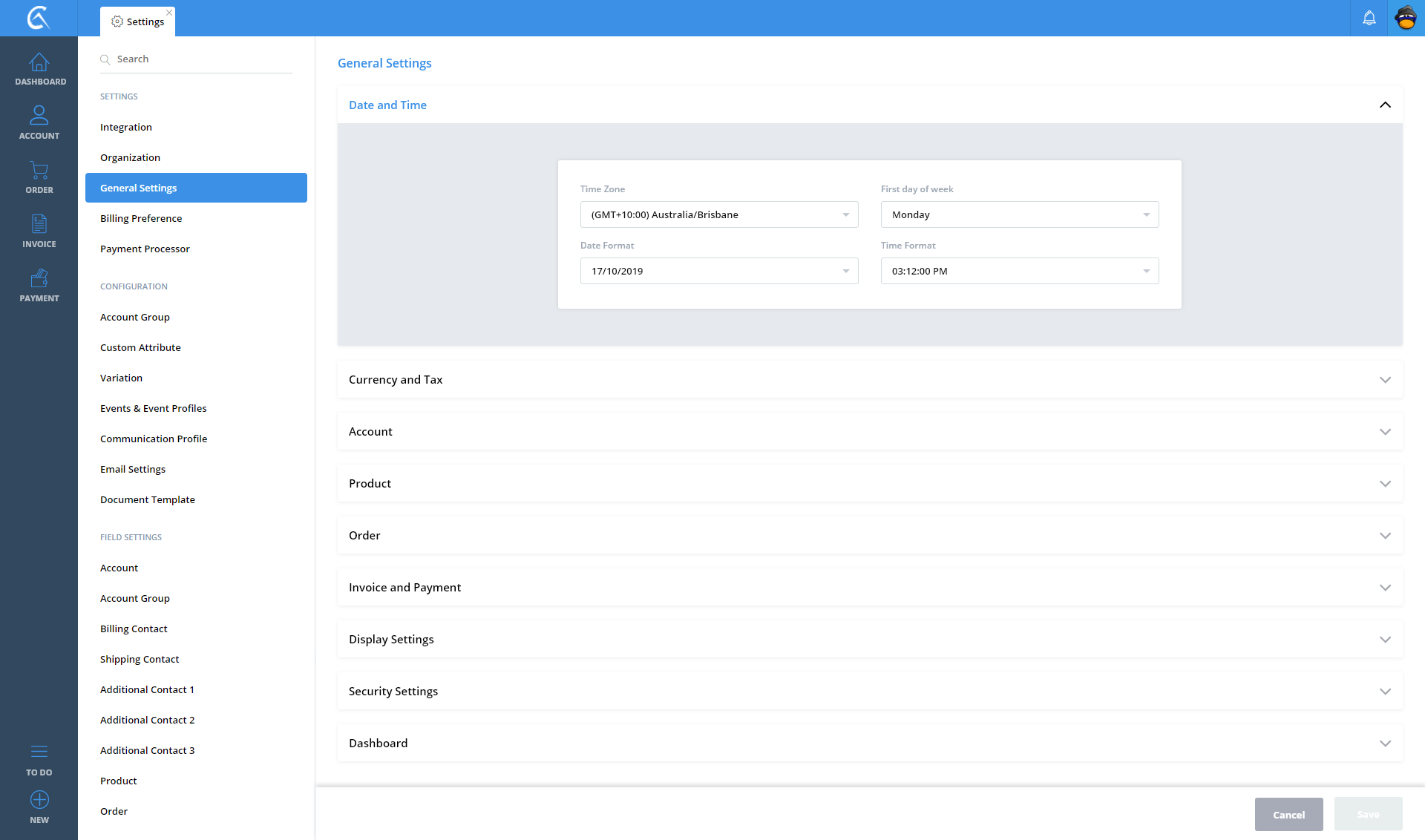This screenshot has height=840, width=1425.
Task: Open the Dashboard home icon
Action: point(39,63)
